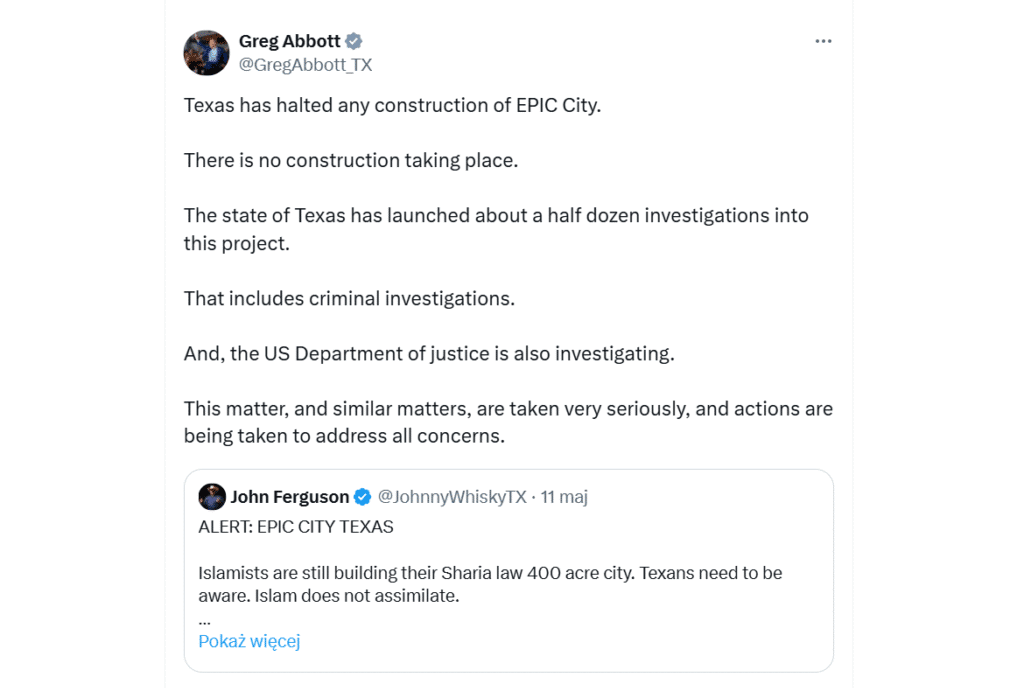This screenshot has height=691, width=1024.
Task: Click the truncation ellipsis in the quoted tweet
Action: click(x=204, y=620)
